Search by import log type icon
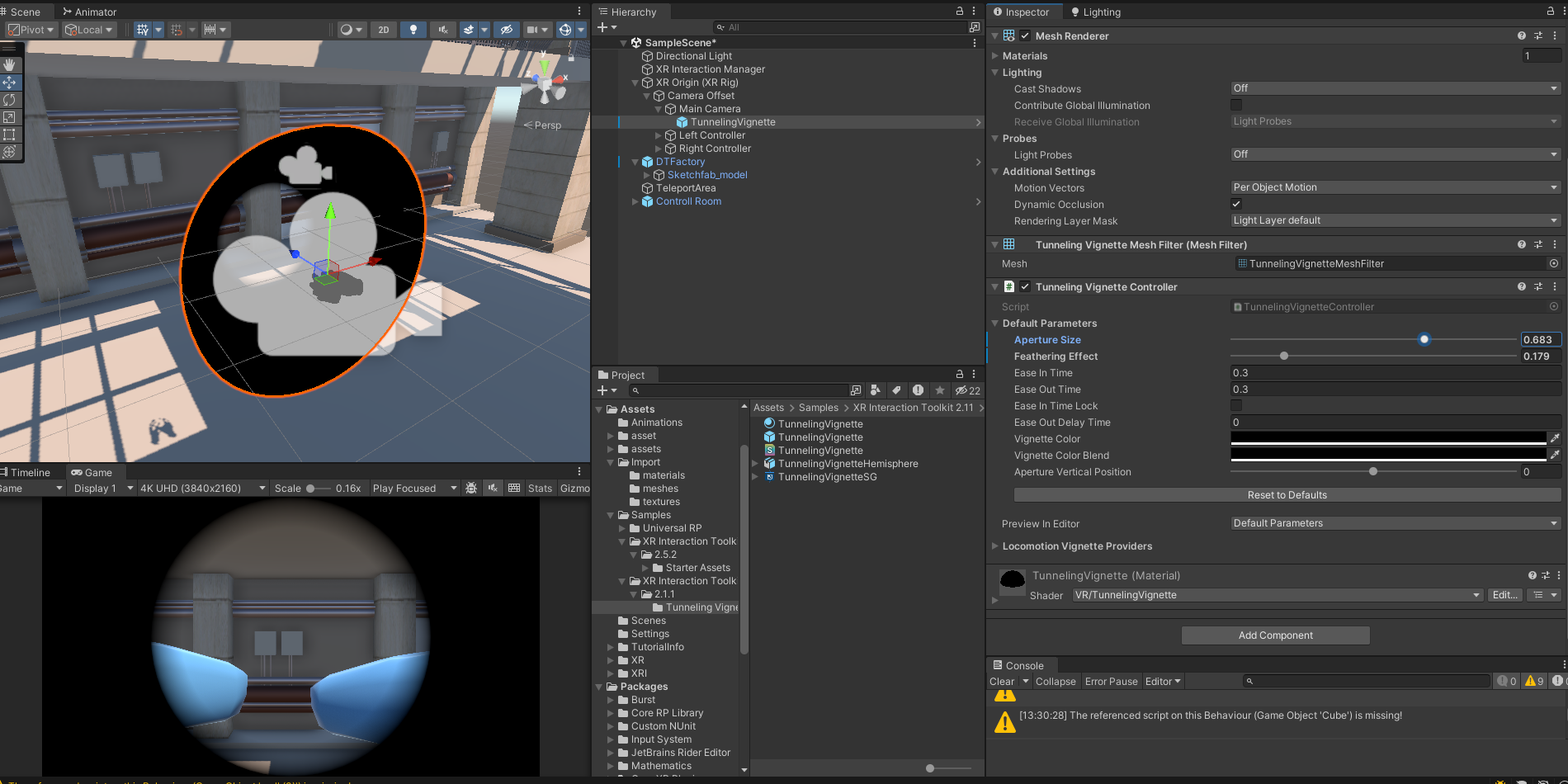This screenshot has width=1568, height=784. (918, 390)
